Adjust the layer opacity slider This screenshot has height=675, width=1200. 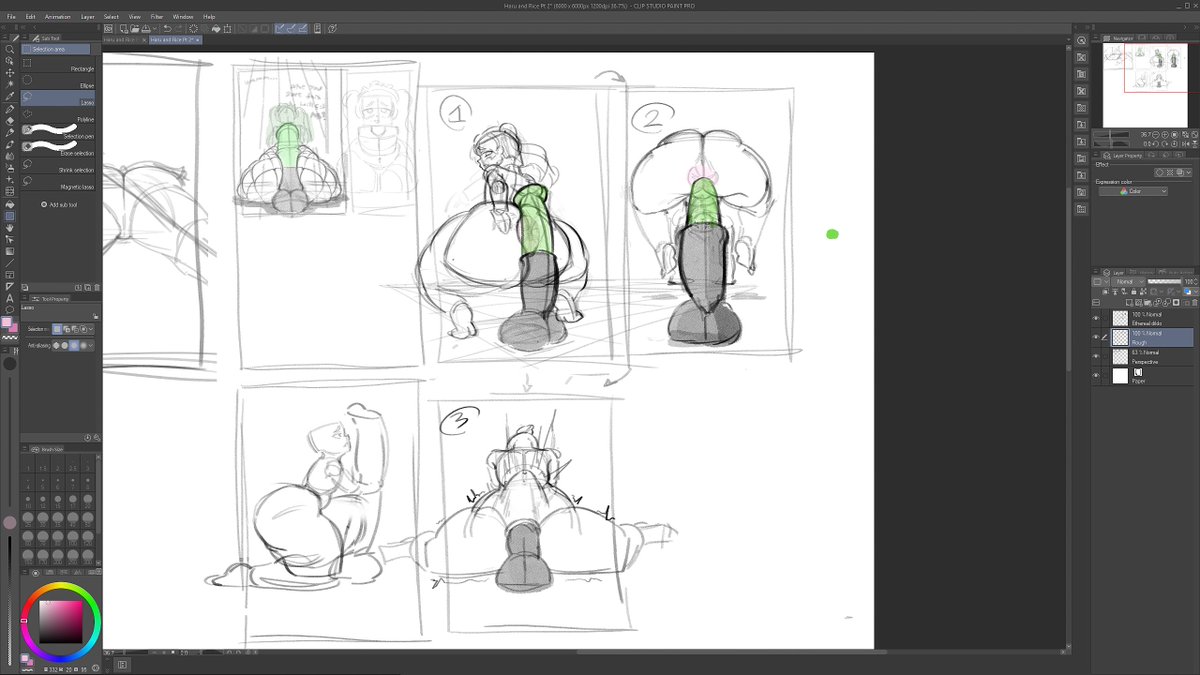(1164, 282)
